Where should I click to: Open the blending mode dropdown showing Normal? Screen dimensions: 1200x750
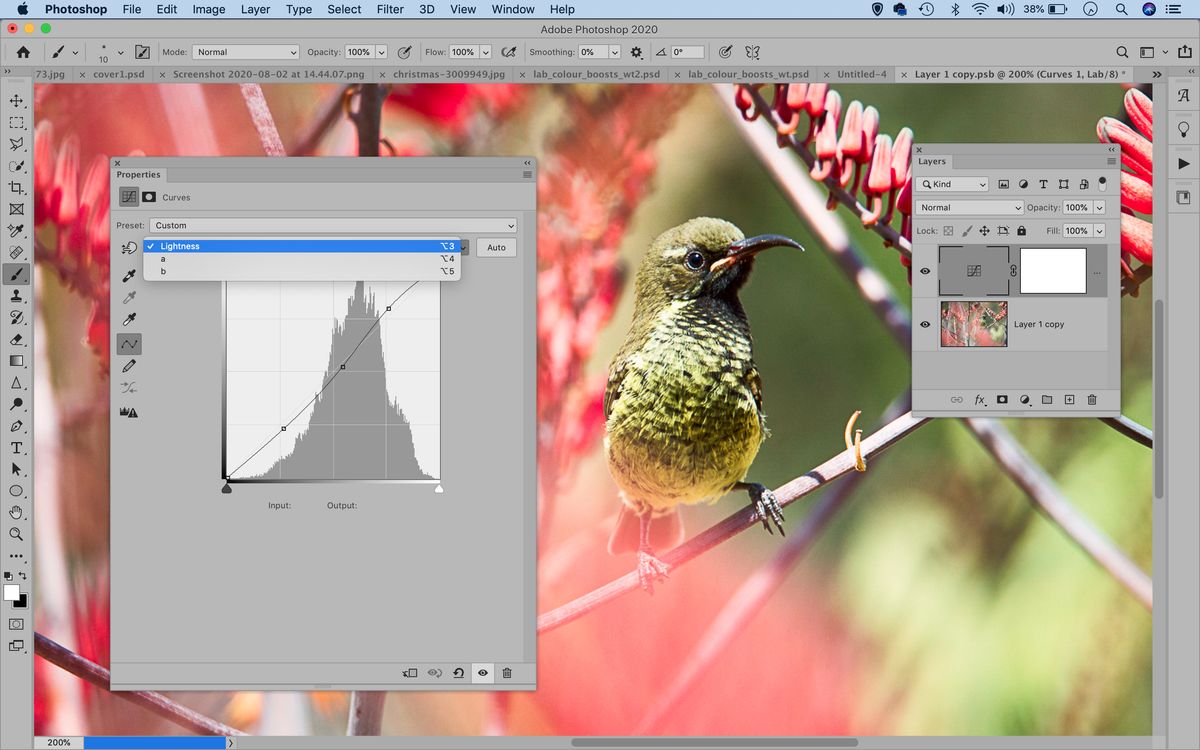pyautogui.click(x=967, y=207)
